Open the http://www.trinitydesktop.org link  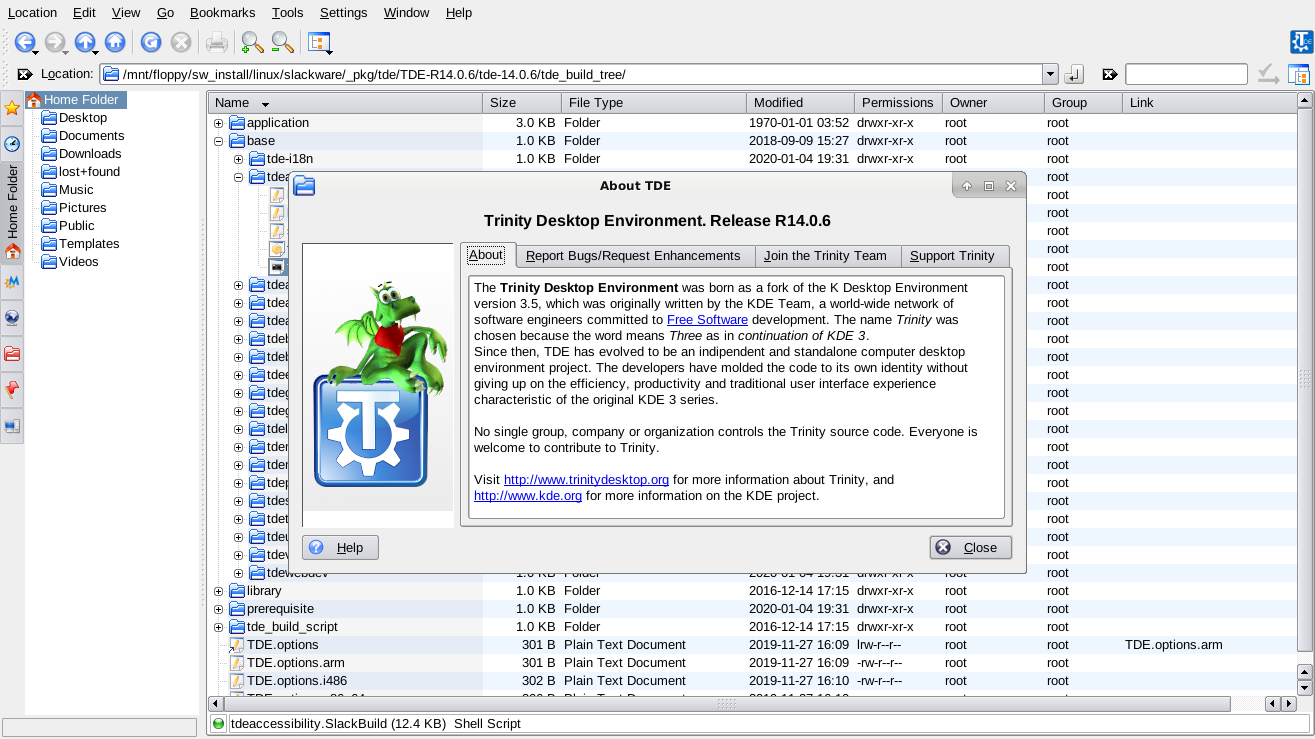click(586, 480)
